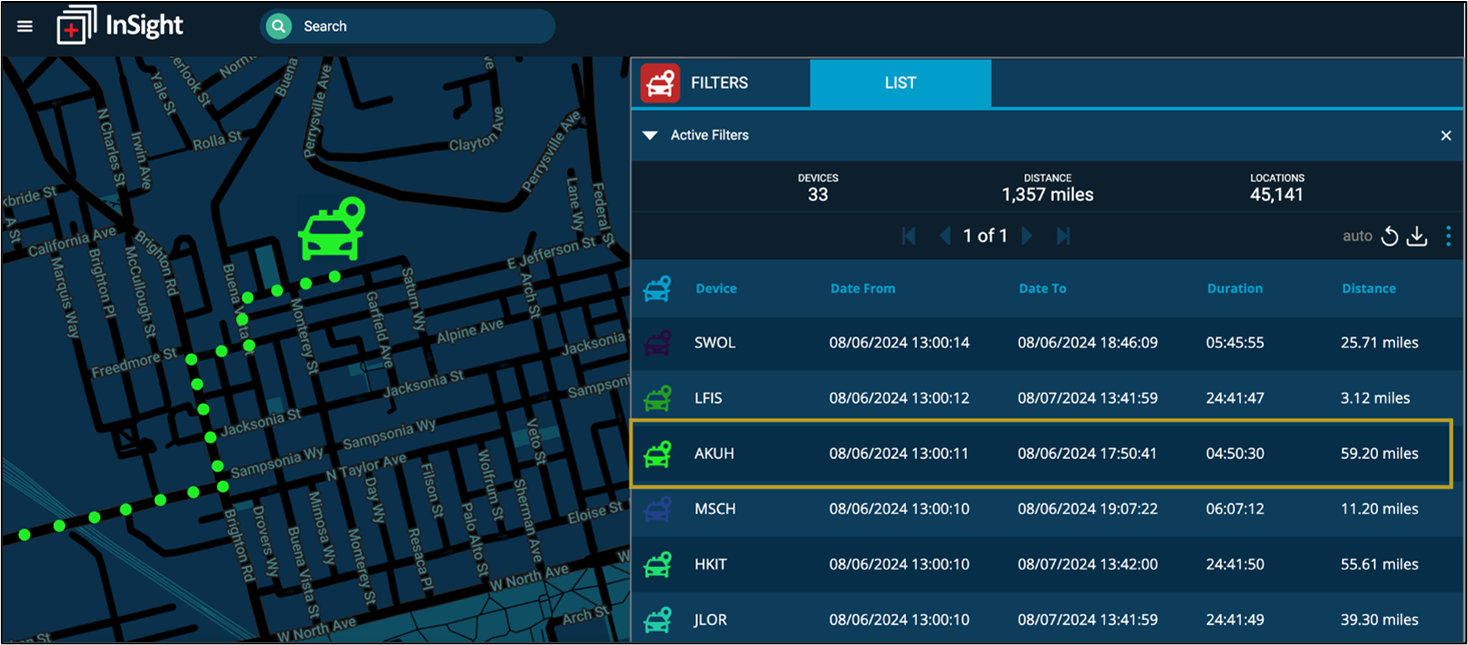Click the green car marker on the map

click(330, 228)
